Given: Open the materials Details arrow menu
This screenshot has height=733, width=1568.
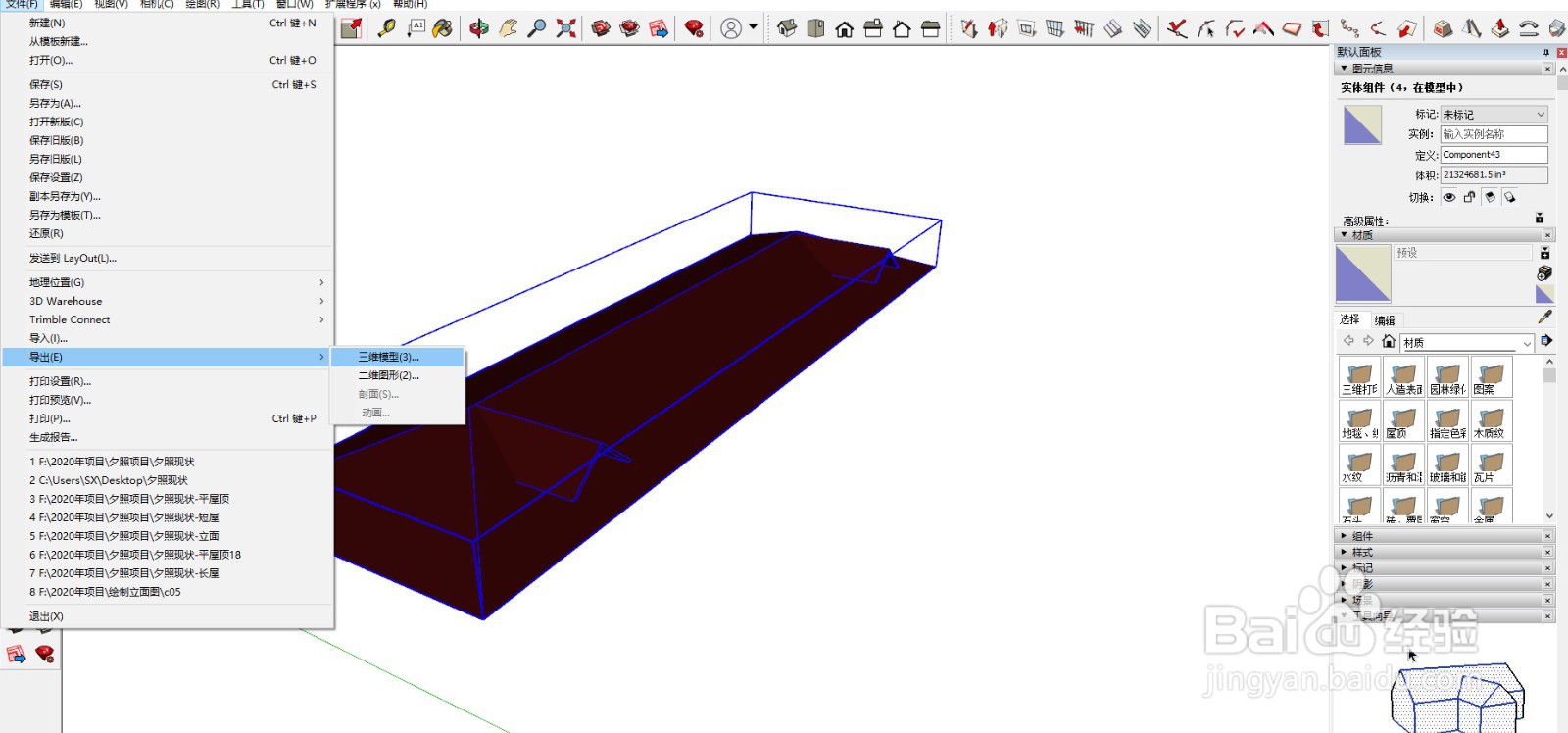Looking at the screenshot, I should [x=1545, y=341].
